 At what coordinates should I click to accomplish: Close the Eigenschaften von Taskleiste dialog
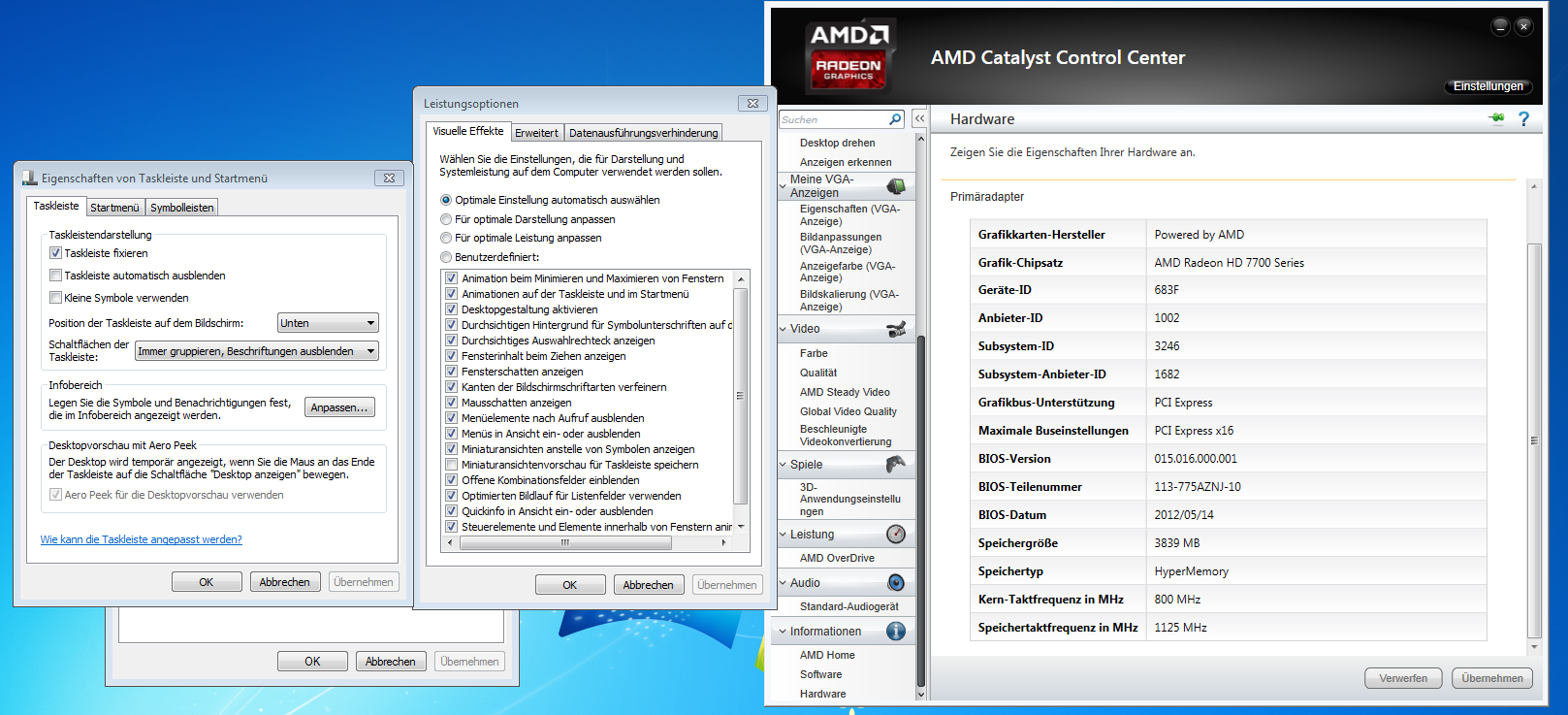pos(389,179)
